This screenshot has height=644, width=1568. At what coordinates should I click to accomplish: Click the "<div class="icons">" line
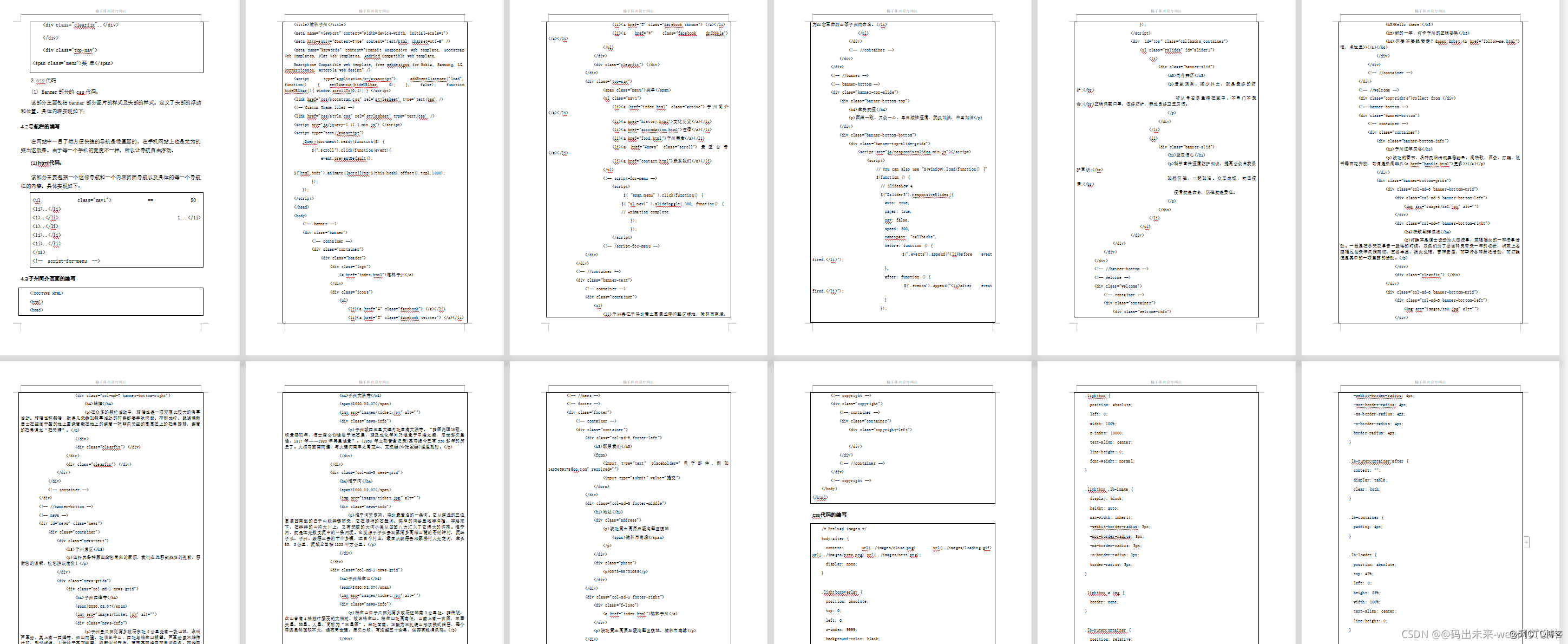tap(351, 292)
